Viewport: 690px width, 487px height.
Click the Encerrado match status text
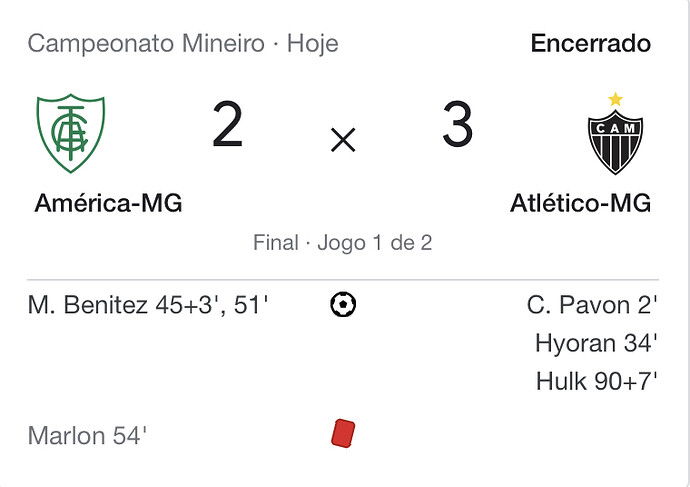click(x=591, y=43)
